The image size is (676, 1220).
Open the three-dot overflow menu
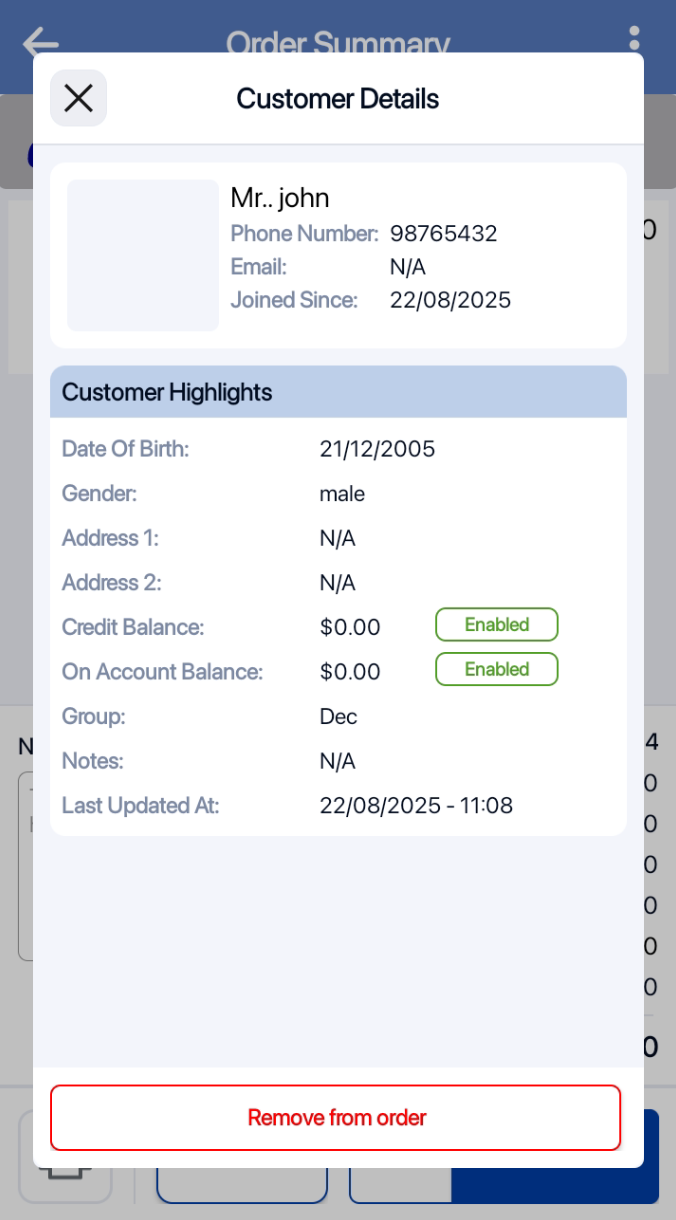point(634,40)
